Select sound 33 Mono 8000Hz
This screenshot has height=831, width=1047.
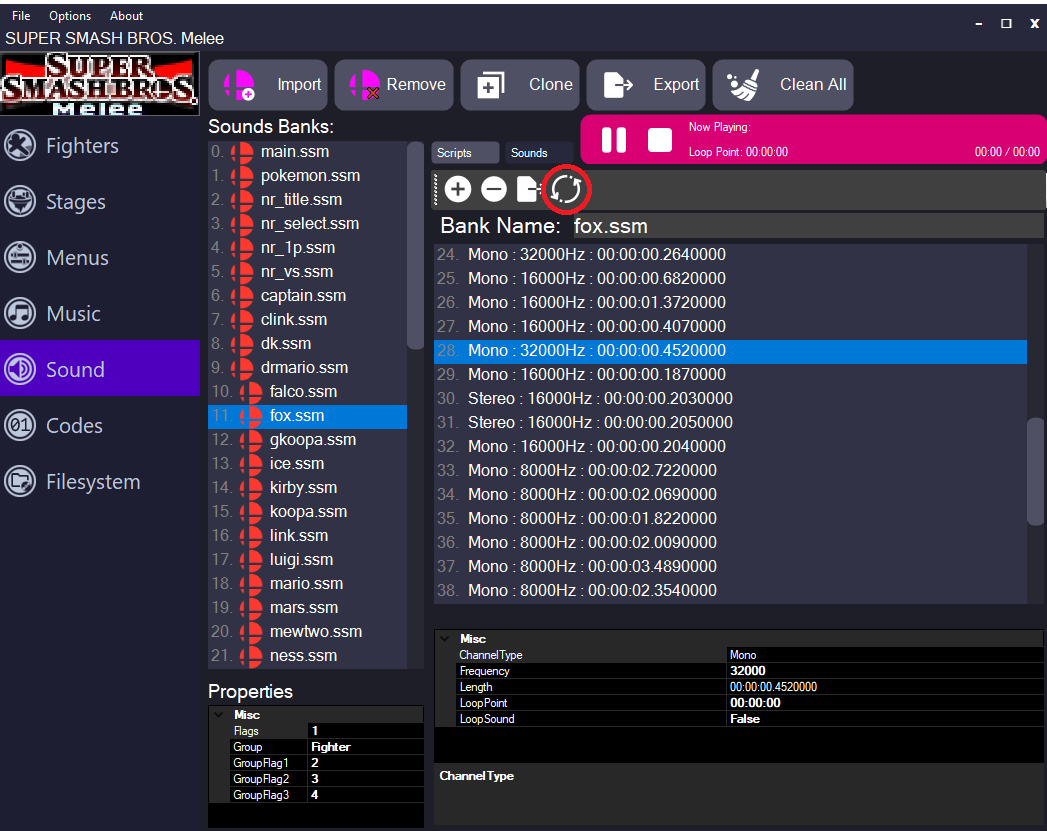click(730, 471)
